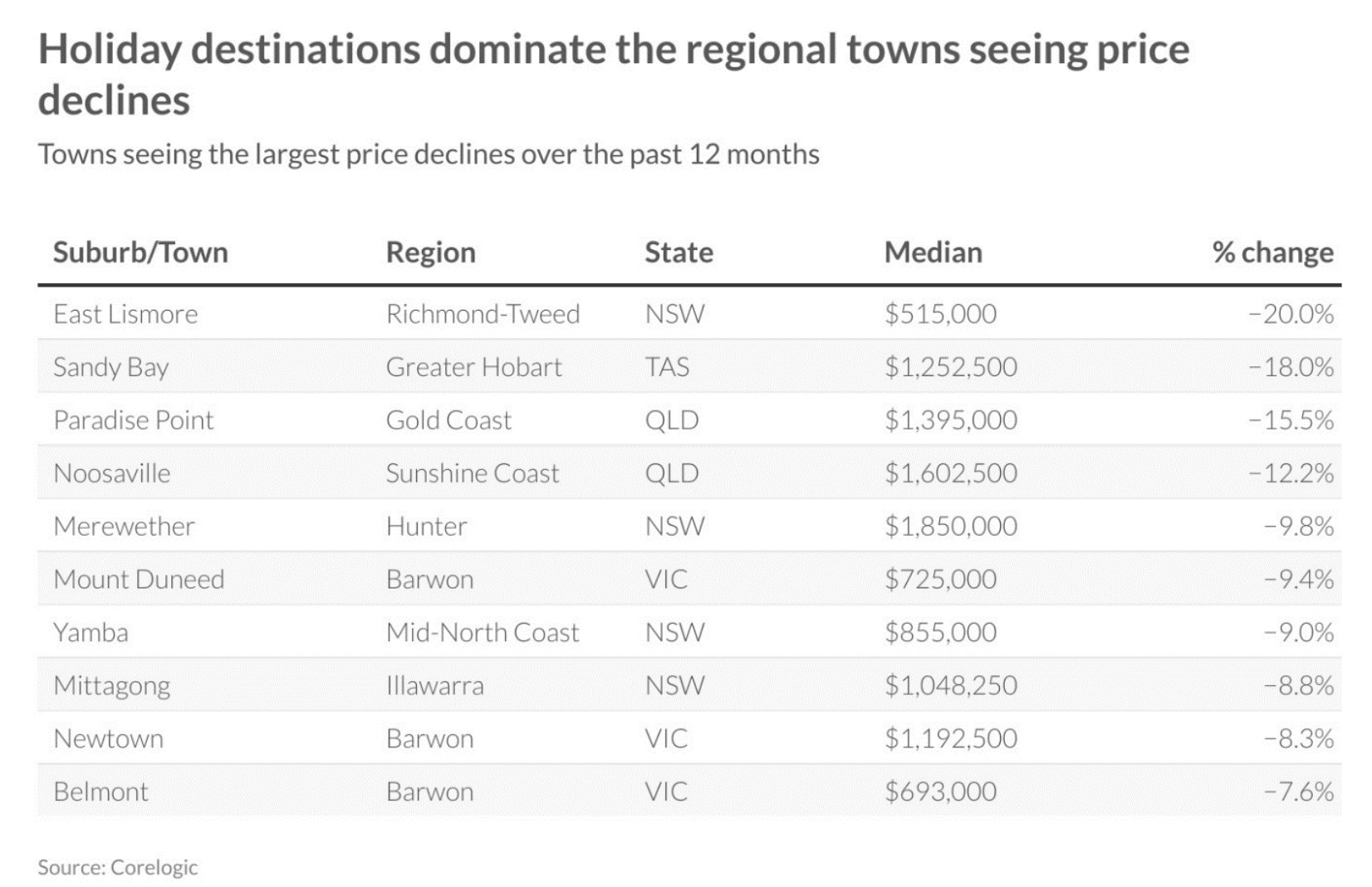Click the Median column header

pyautogui.click(x=933, y=252)
